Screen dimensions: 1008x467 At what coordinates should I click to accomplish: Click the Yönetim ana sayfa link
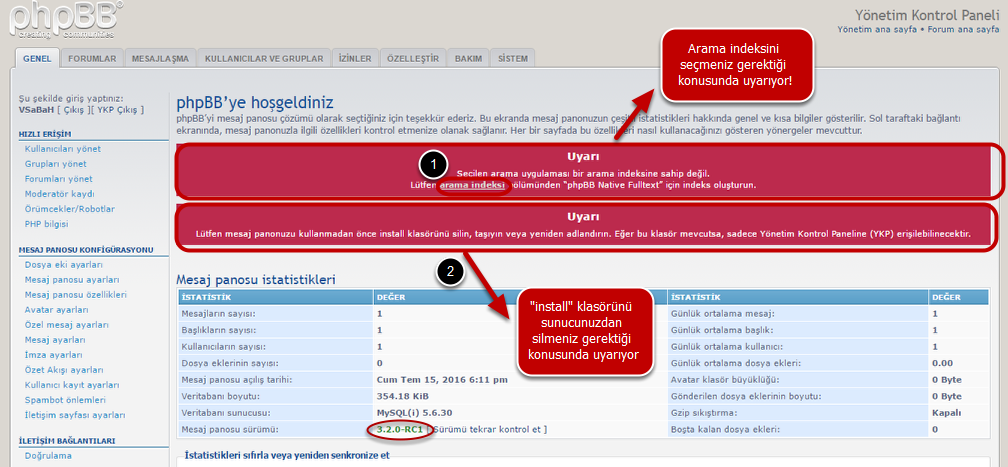(x=877, y=30)
